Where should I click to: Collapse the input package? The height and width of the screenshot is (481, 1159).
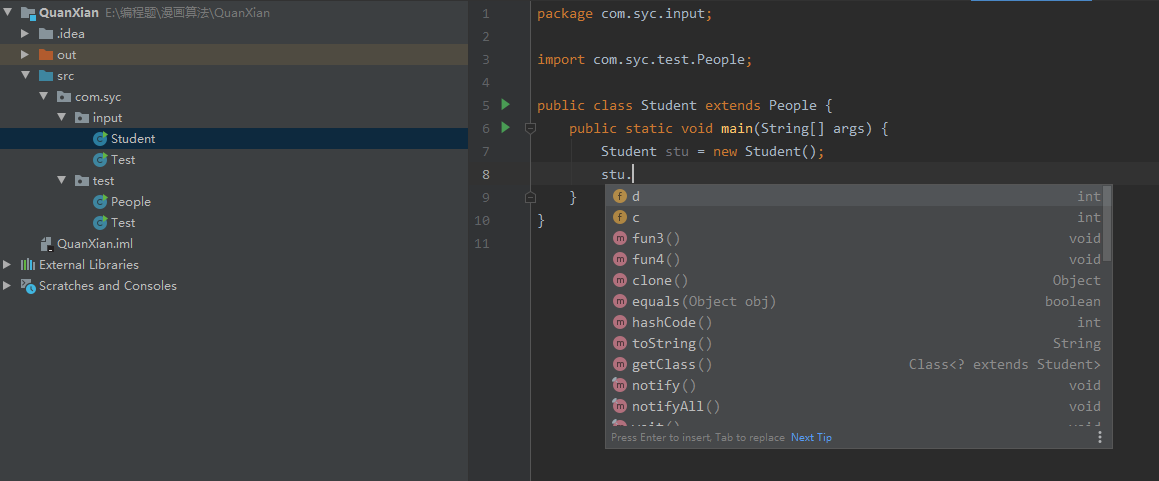[x=61, y=118]
